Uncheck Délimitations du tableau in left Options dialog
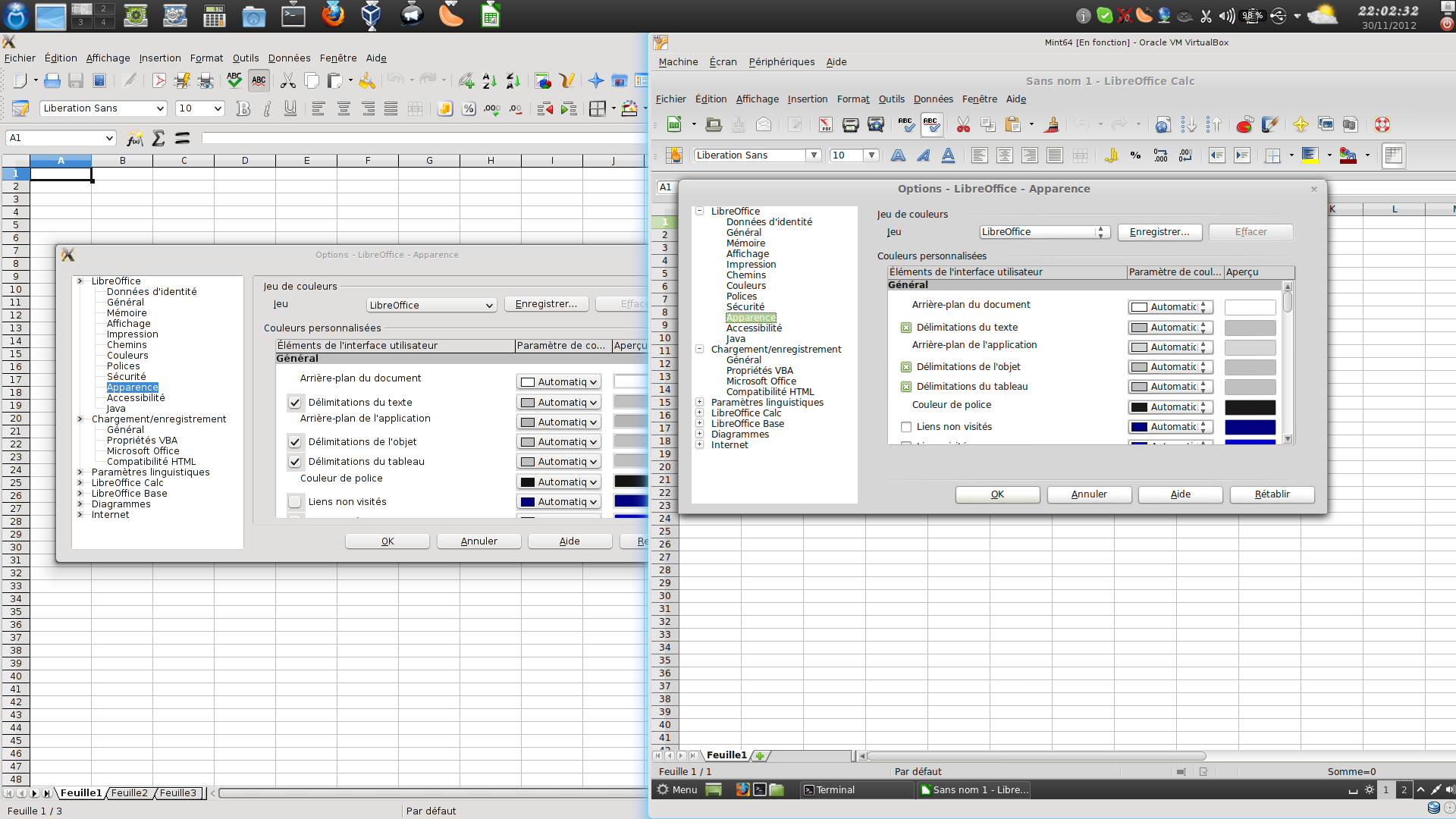Screen dimensions: 1456x819 [x=295, y=462]
